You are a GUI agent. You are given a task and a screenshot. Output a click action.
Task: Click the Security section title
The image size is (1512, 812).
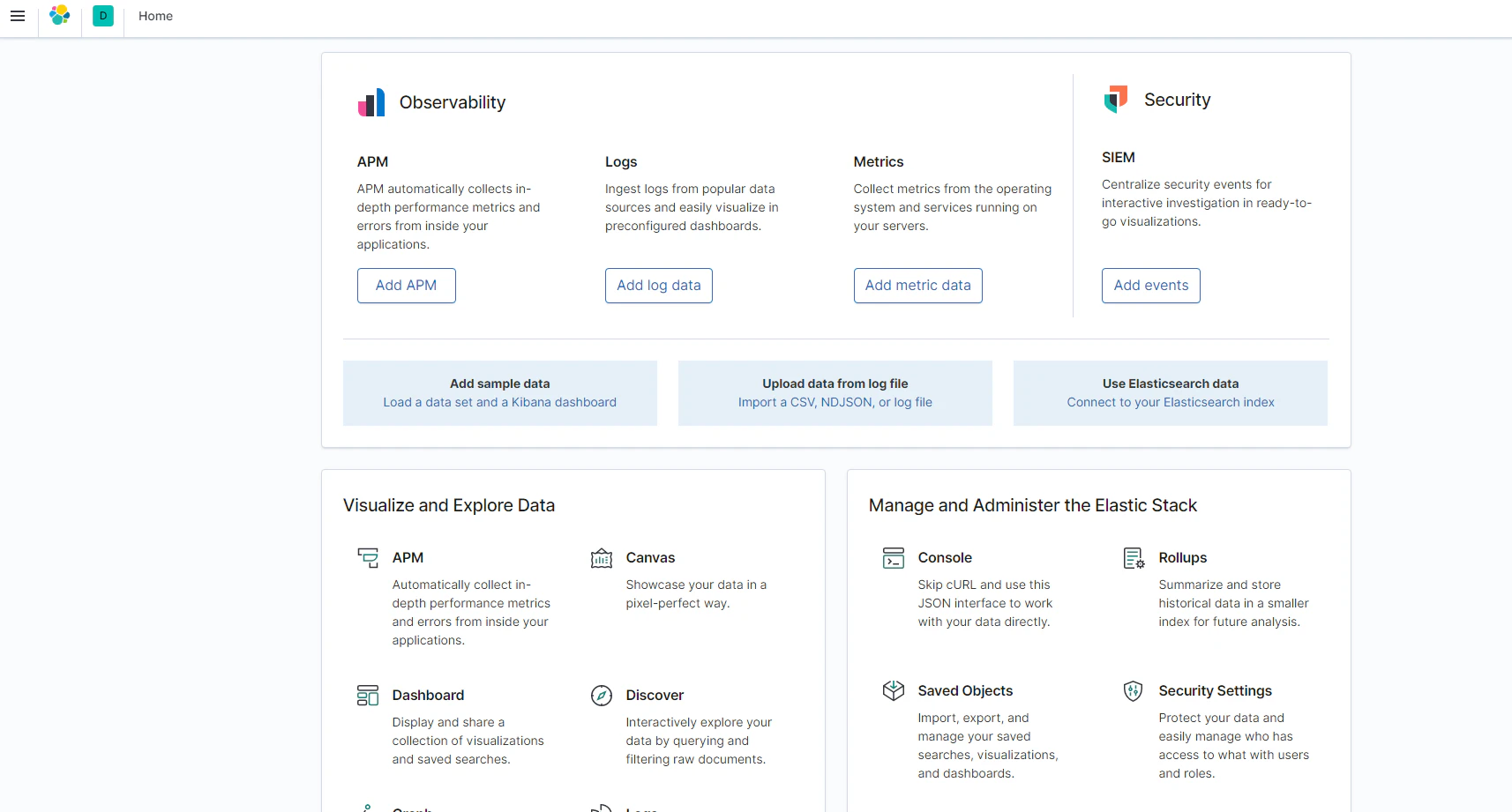[1178, 100]
